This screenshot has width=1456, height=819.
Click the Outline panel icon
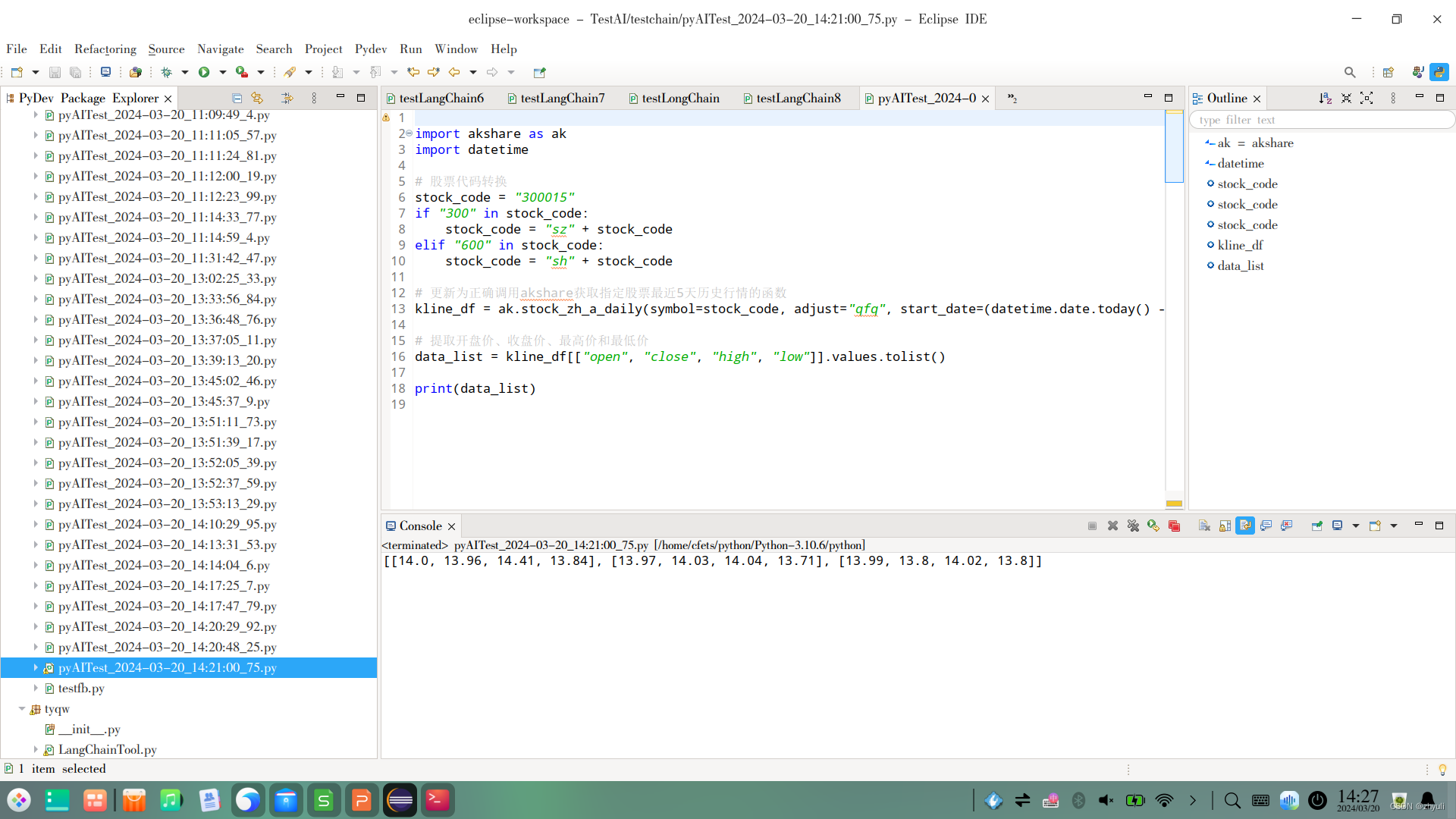[x=1201, y=97]
